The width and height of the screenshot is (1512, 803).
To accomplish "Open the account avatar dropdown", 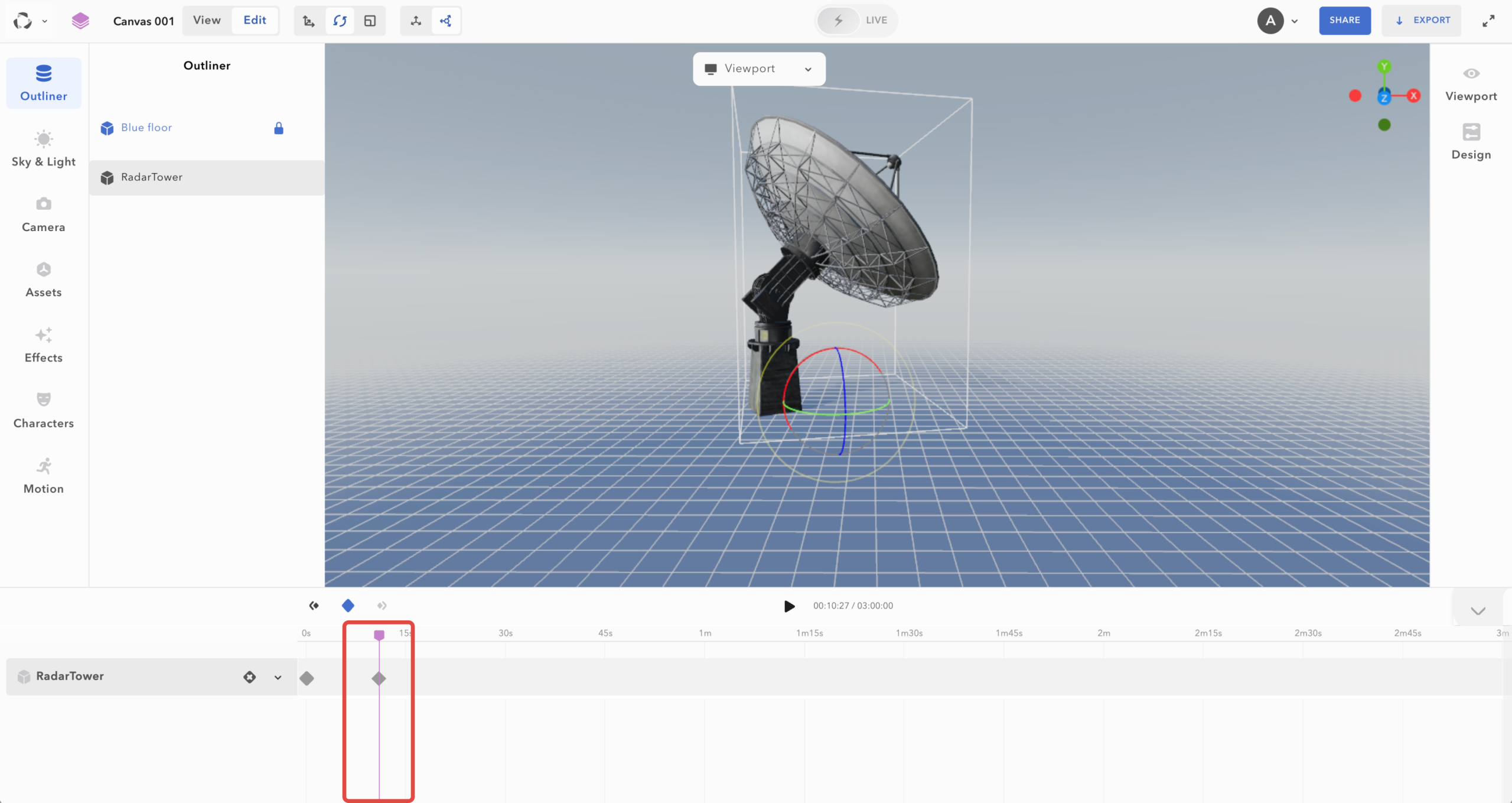I will (1279, 21).
